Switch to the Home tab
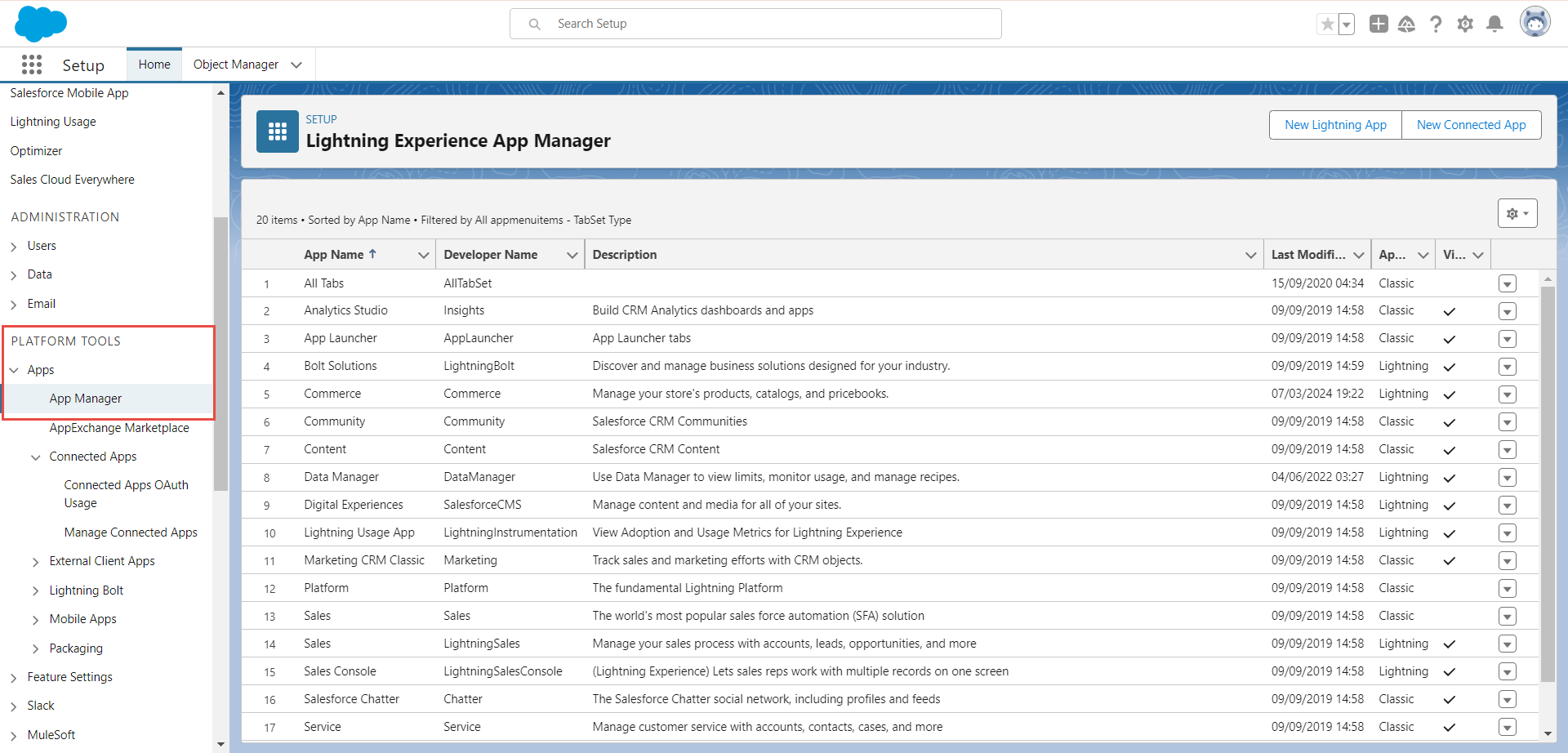 pos(154,65)
